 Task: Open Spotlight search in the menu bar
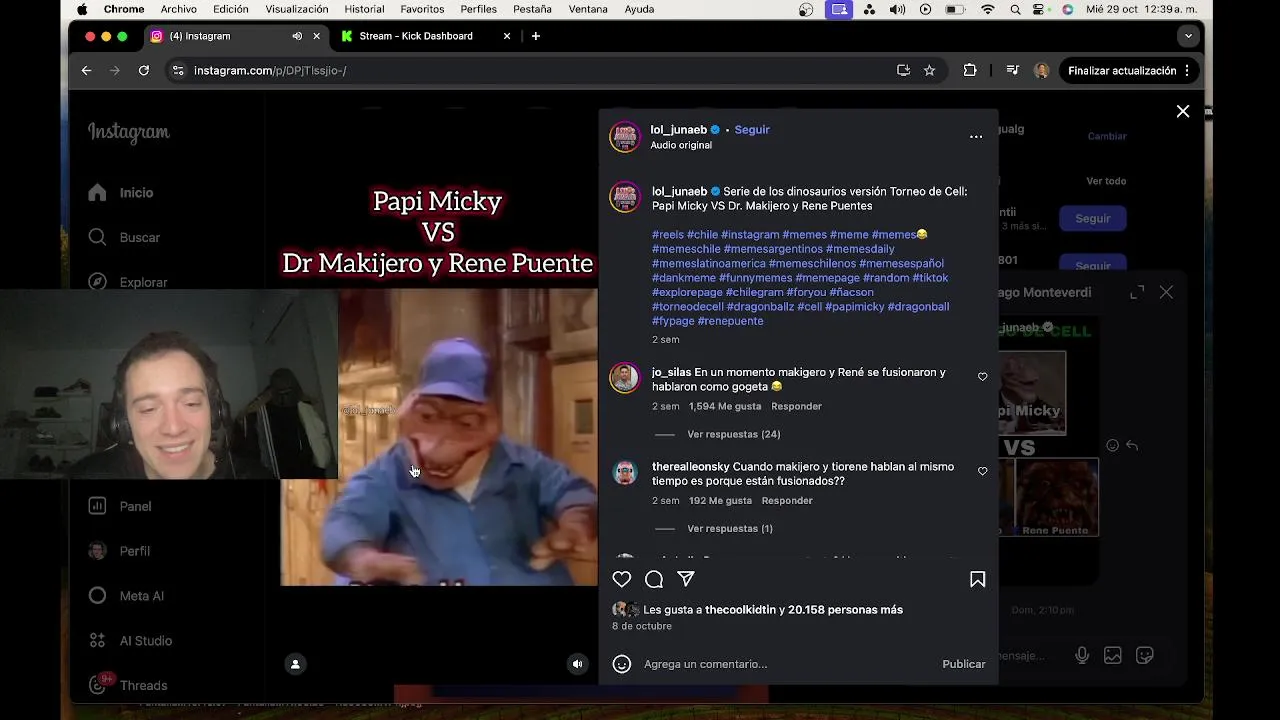(x=1016, y=9)
